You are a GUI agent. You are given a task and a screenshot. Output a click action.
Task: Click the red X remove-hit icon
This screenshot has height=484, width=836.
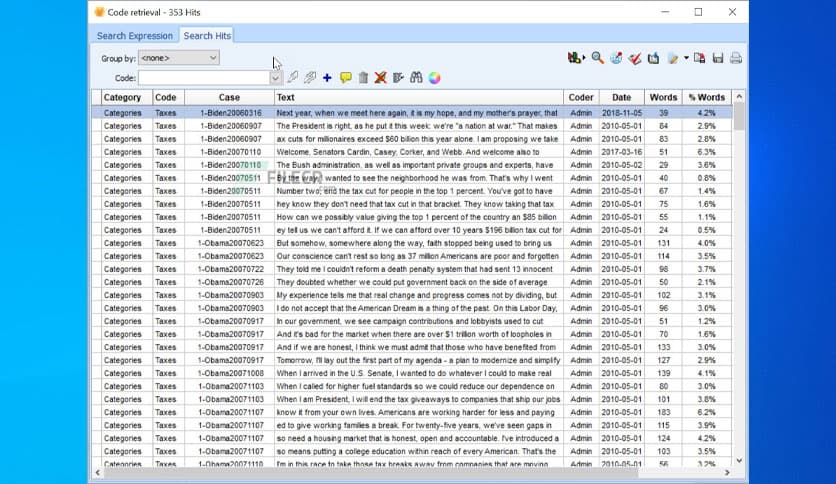[x=380, y=78]
